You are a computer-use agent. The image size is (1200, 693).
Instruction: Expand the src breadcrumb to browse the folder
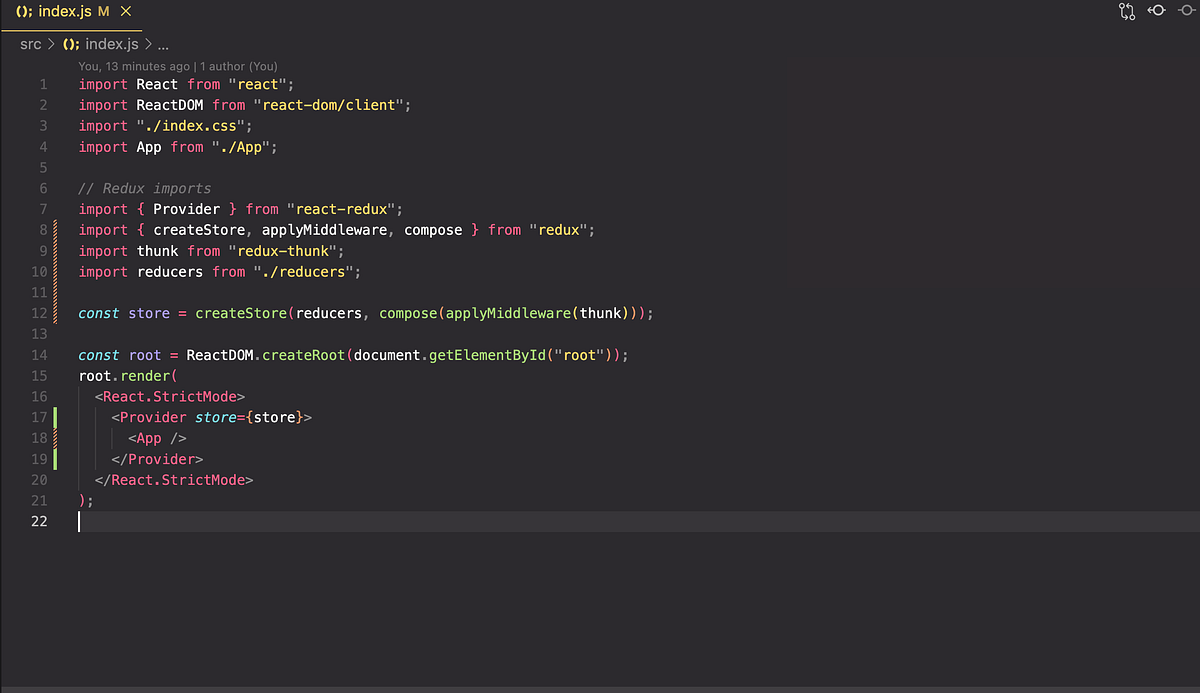tap(29, 44)
